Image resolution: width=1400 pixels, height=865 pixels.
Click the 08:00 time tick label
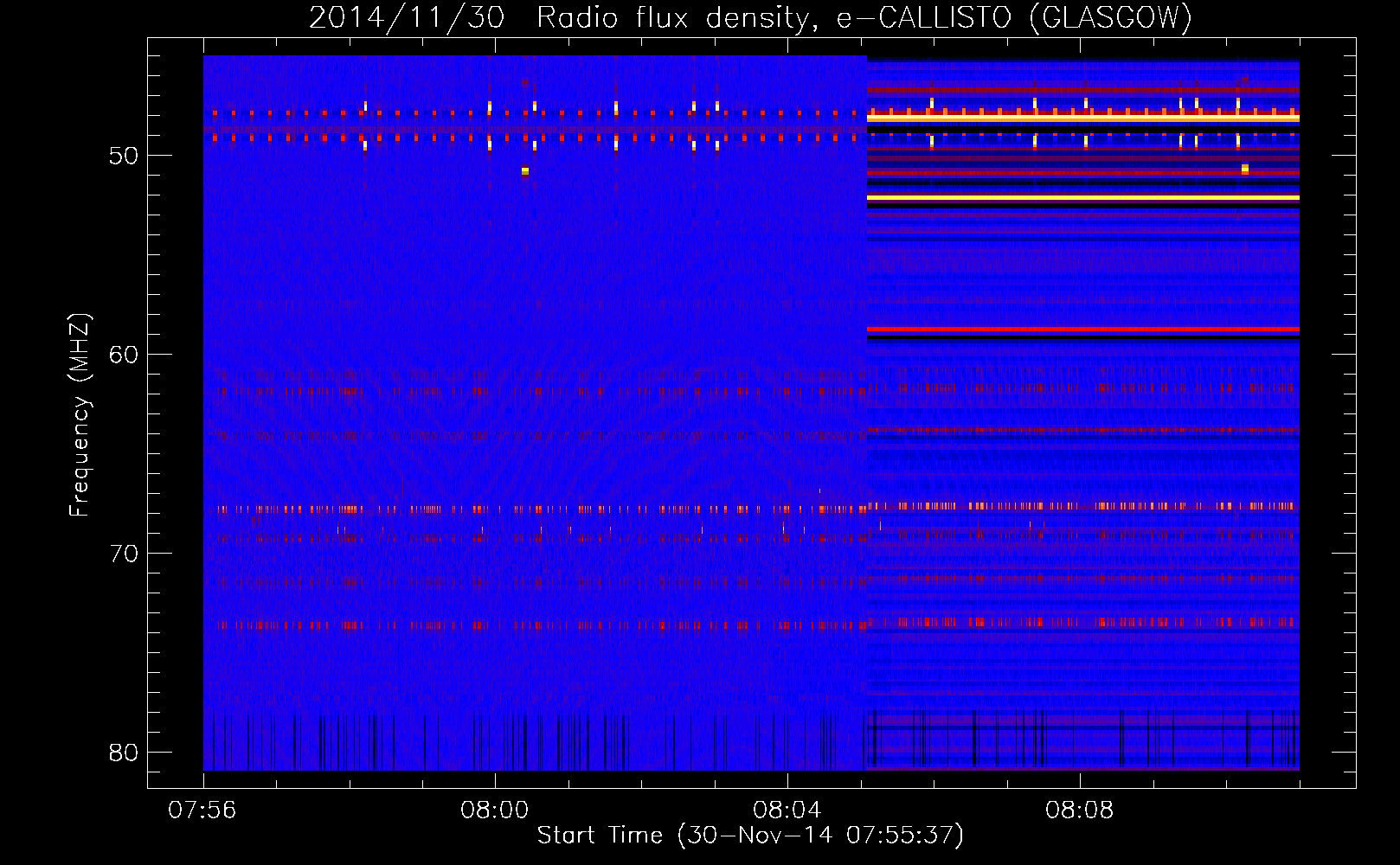click(x=495, y=811)
